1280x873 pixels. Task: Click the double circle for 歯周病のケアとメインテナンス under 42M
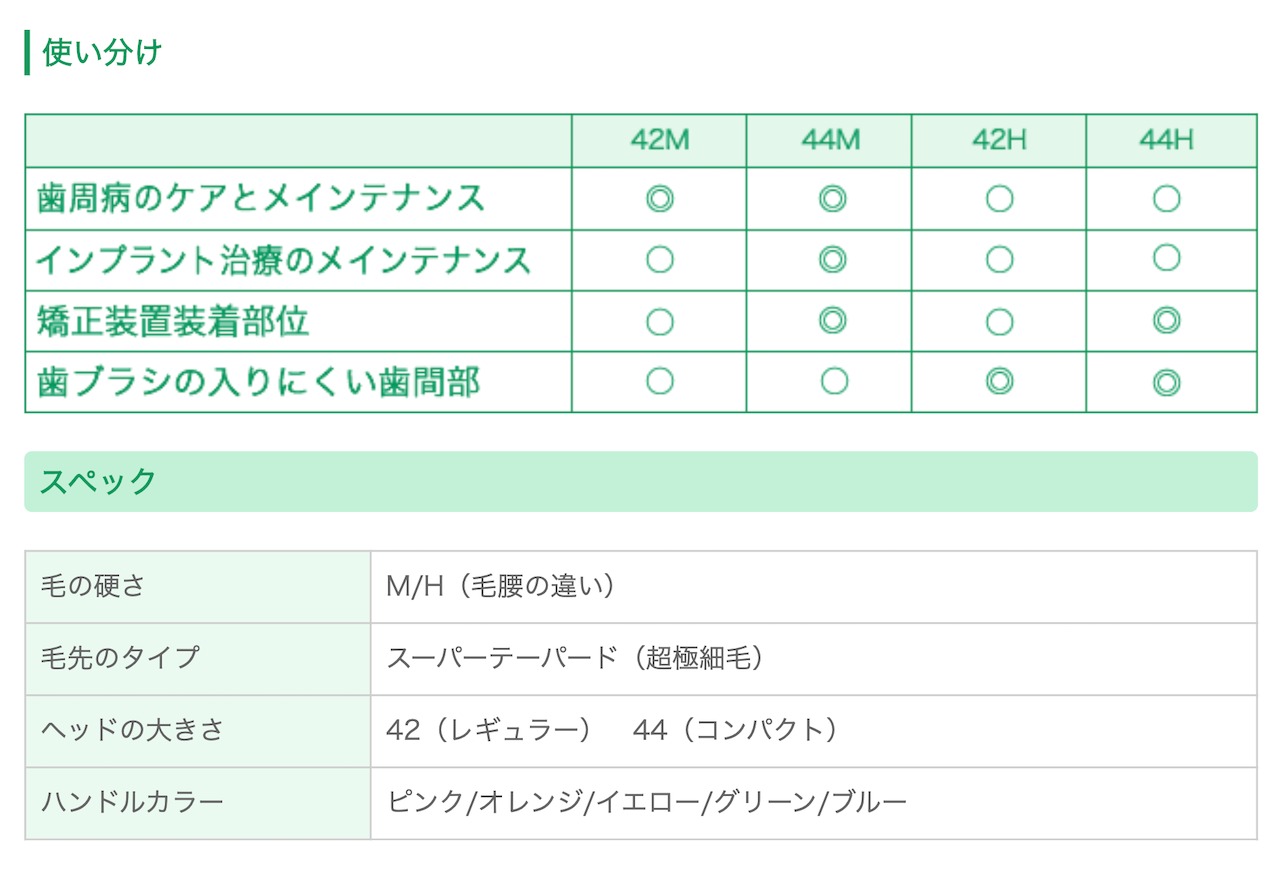659,200
